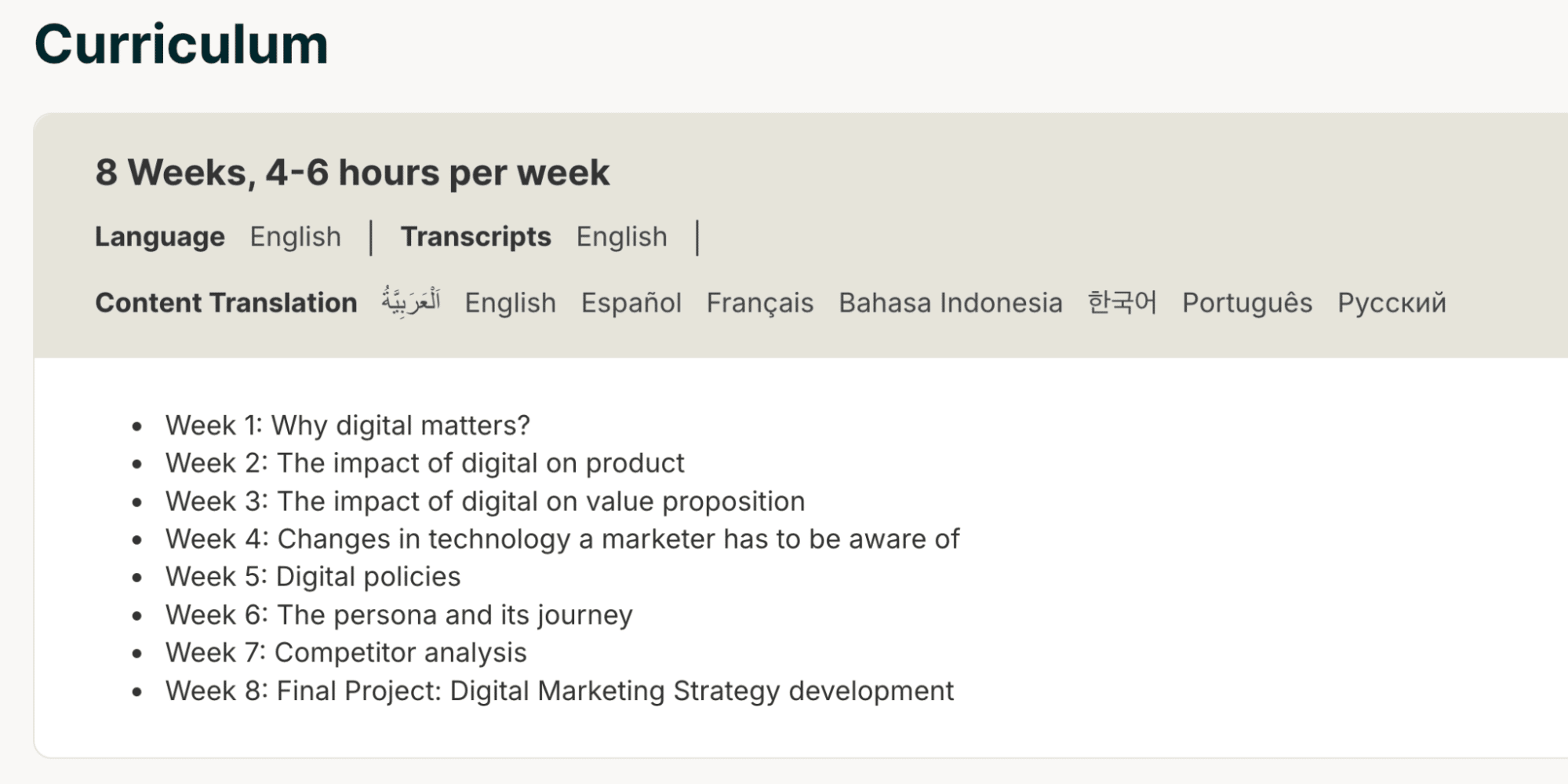Choose English in the Content Translation row

tap(510, 303)
